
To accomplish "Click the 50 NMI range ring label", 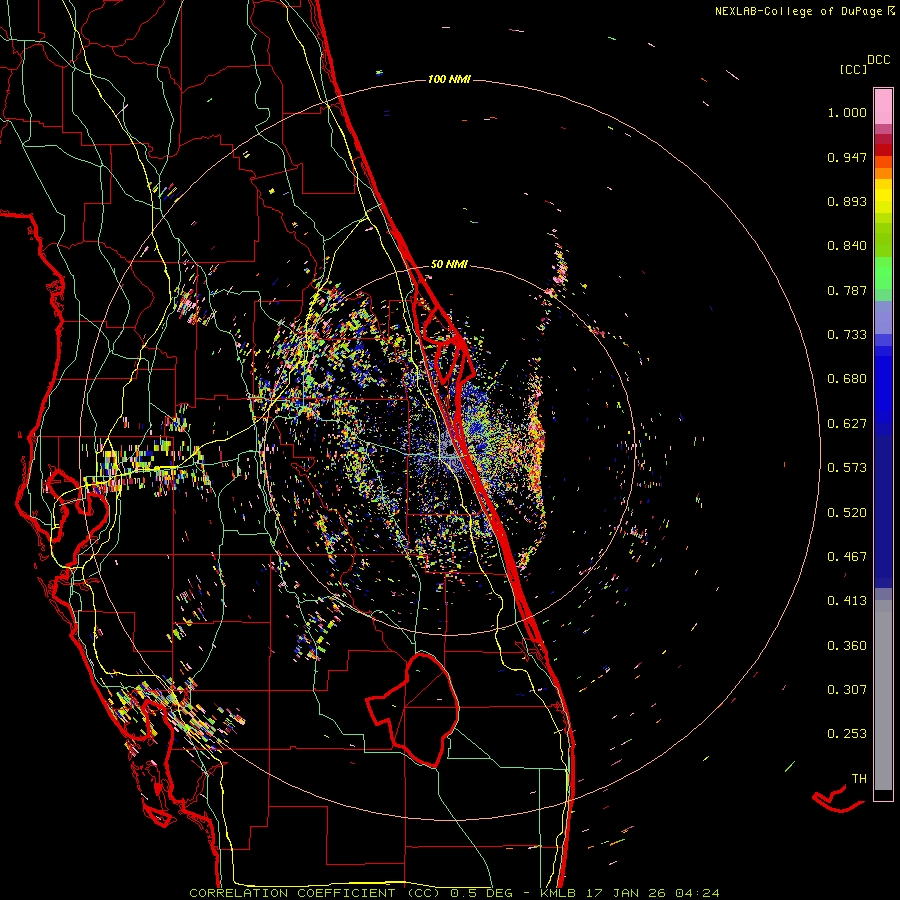I will pyautogui.click(x=449, y=264).
